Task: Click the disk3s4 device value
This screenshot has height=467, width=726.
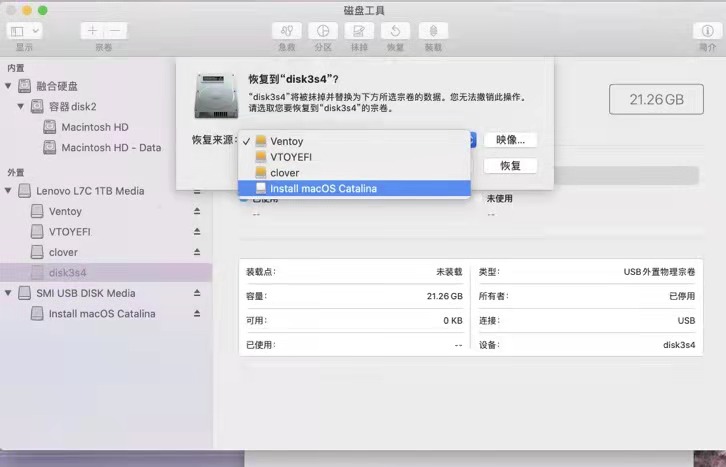Action: (x=679, y=345)
